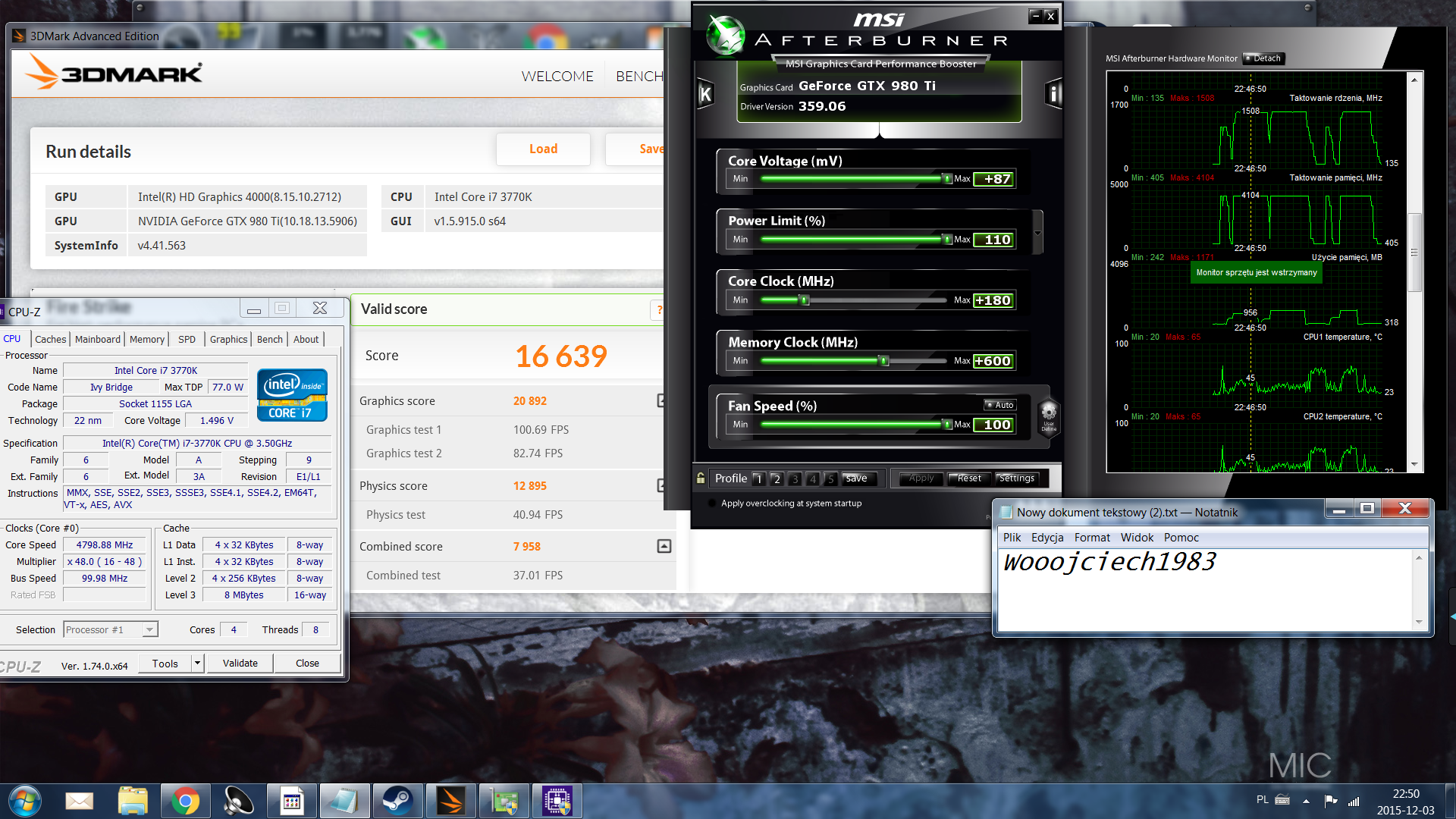
Task: Select Afterburner profile slot 3
Action: pos(795,479)
